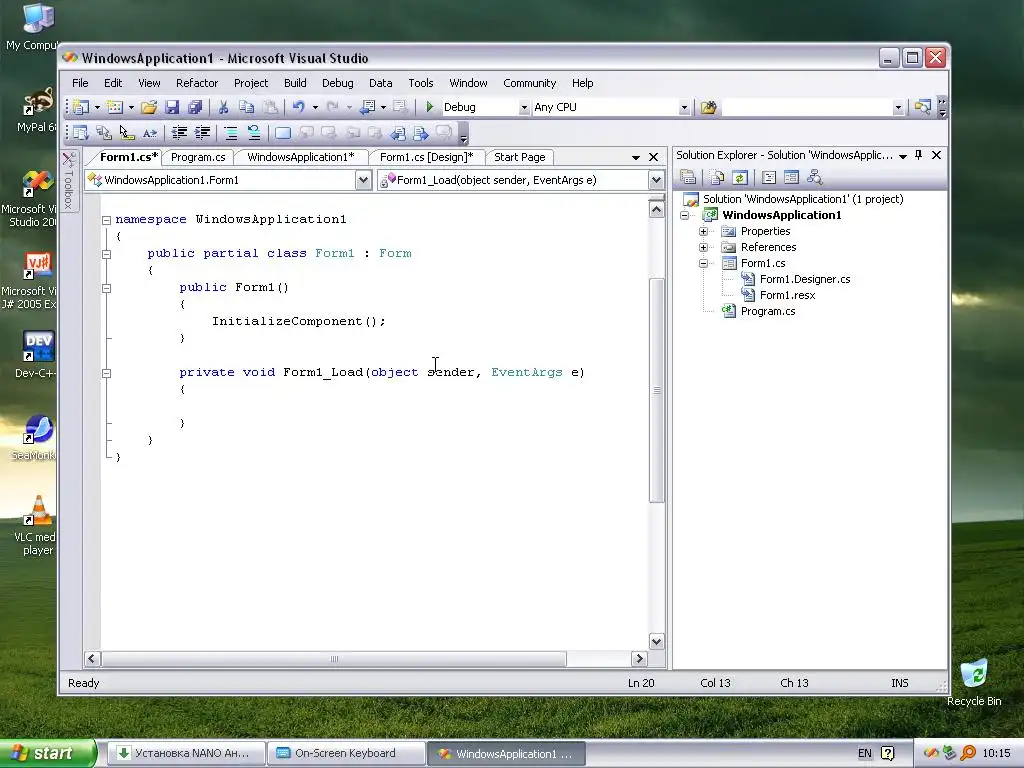The height and width of the screenshot is (768, 1024).
Task: Click the Parameter Info toolbar icon
Action: click(x=104, y=133)
